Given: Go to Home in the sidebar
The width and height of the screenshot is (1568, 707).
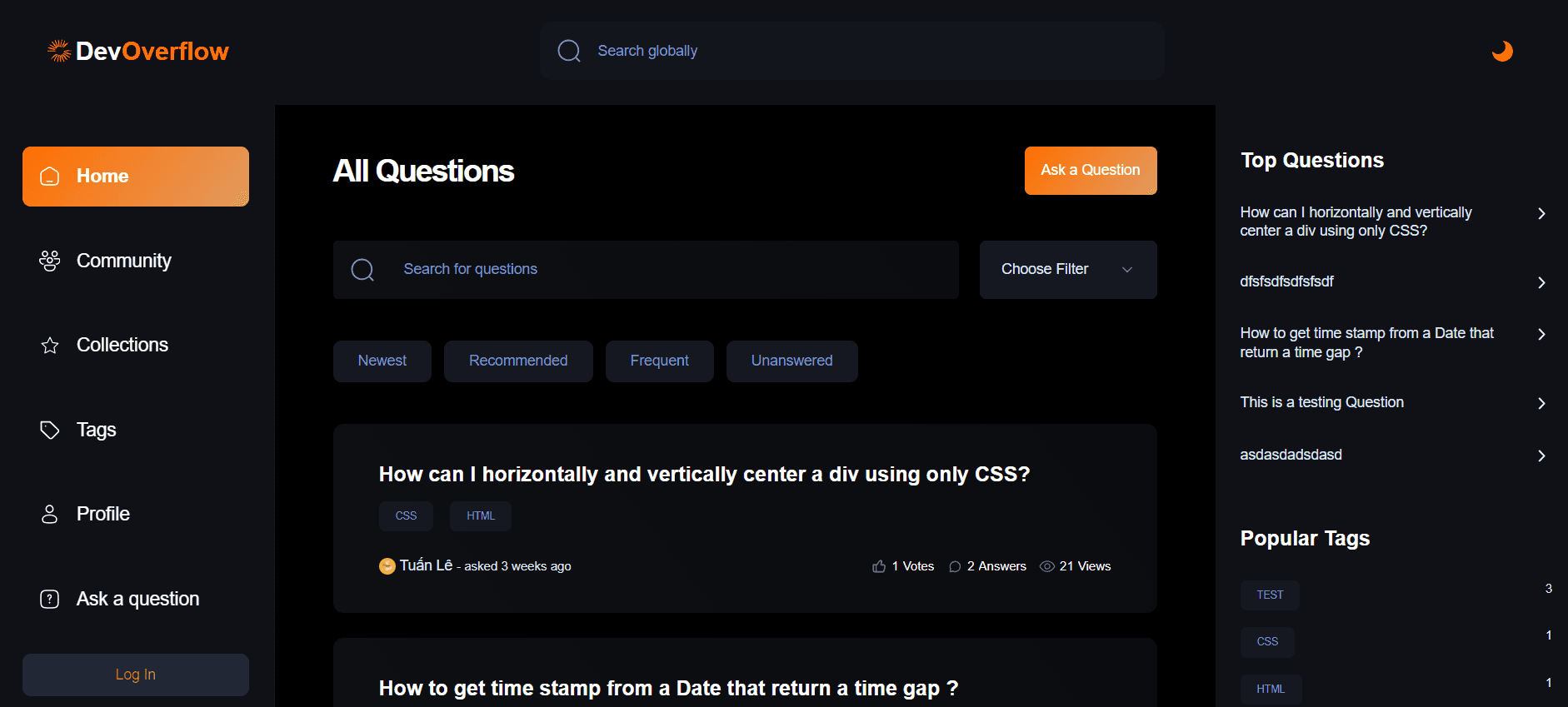Looking at the screenshot, I should point(136,177).
